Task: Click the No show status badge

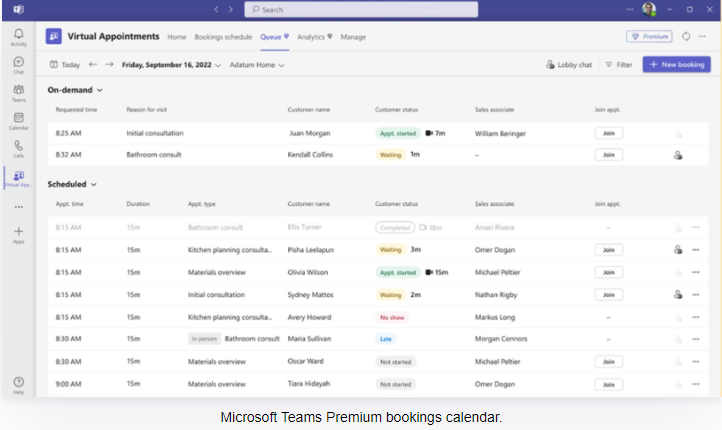Action: pos(392,317)
